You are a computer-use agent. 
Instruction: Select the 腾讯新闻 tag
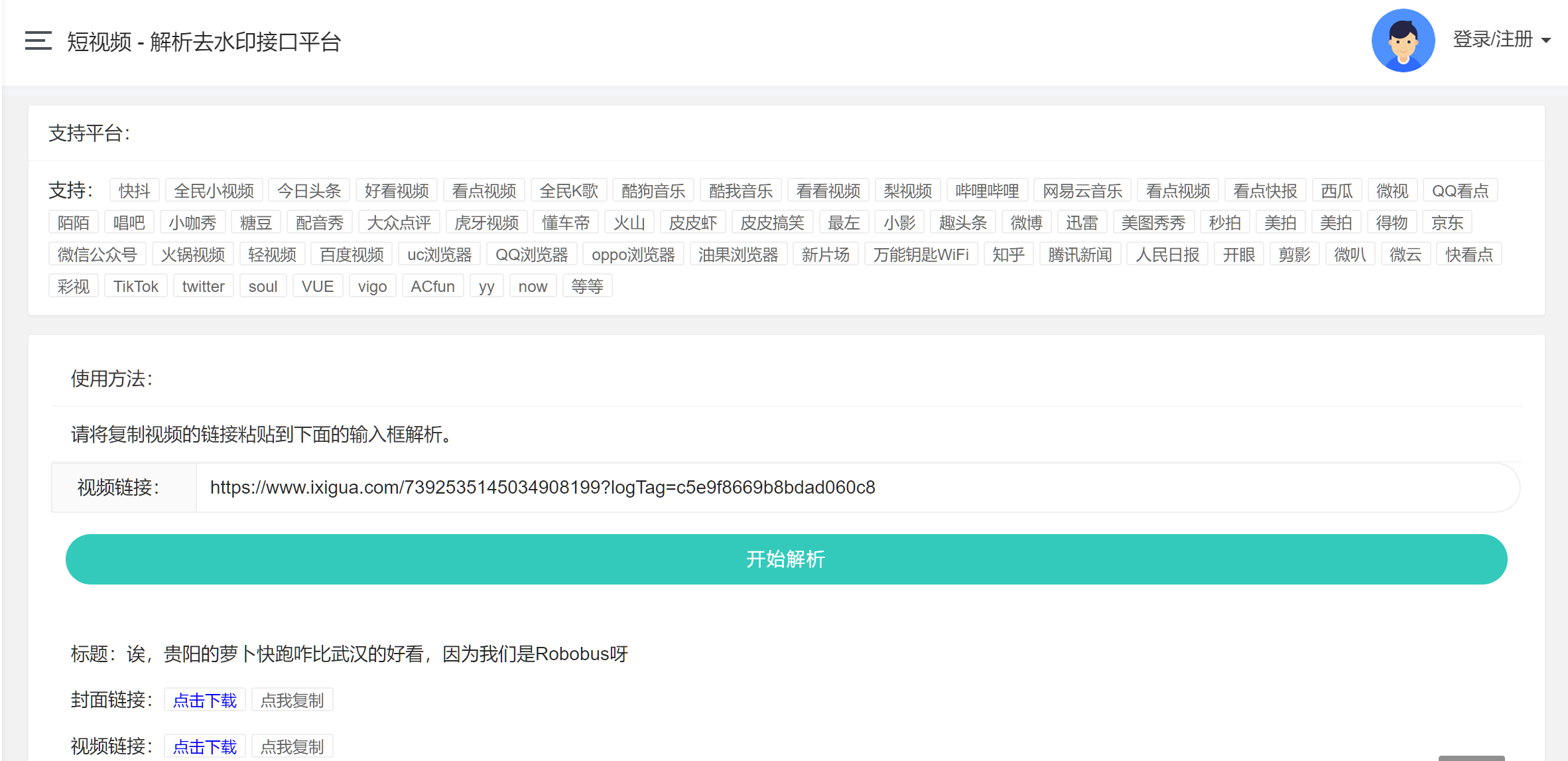tap(1080, 254)
